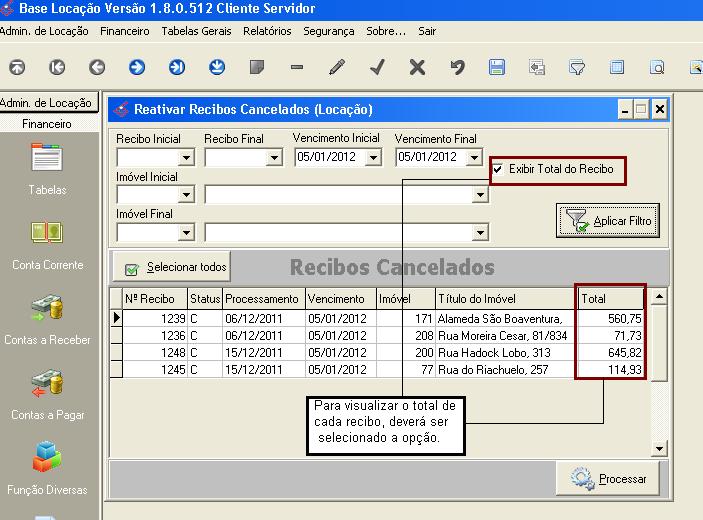Click the X cancel icon in toolbar
Image resolution: width=703 pixels, height=520 pixels.
[x=417, y=68]
